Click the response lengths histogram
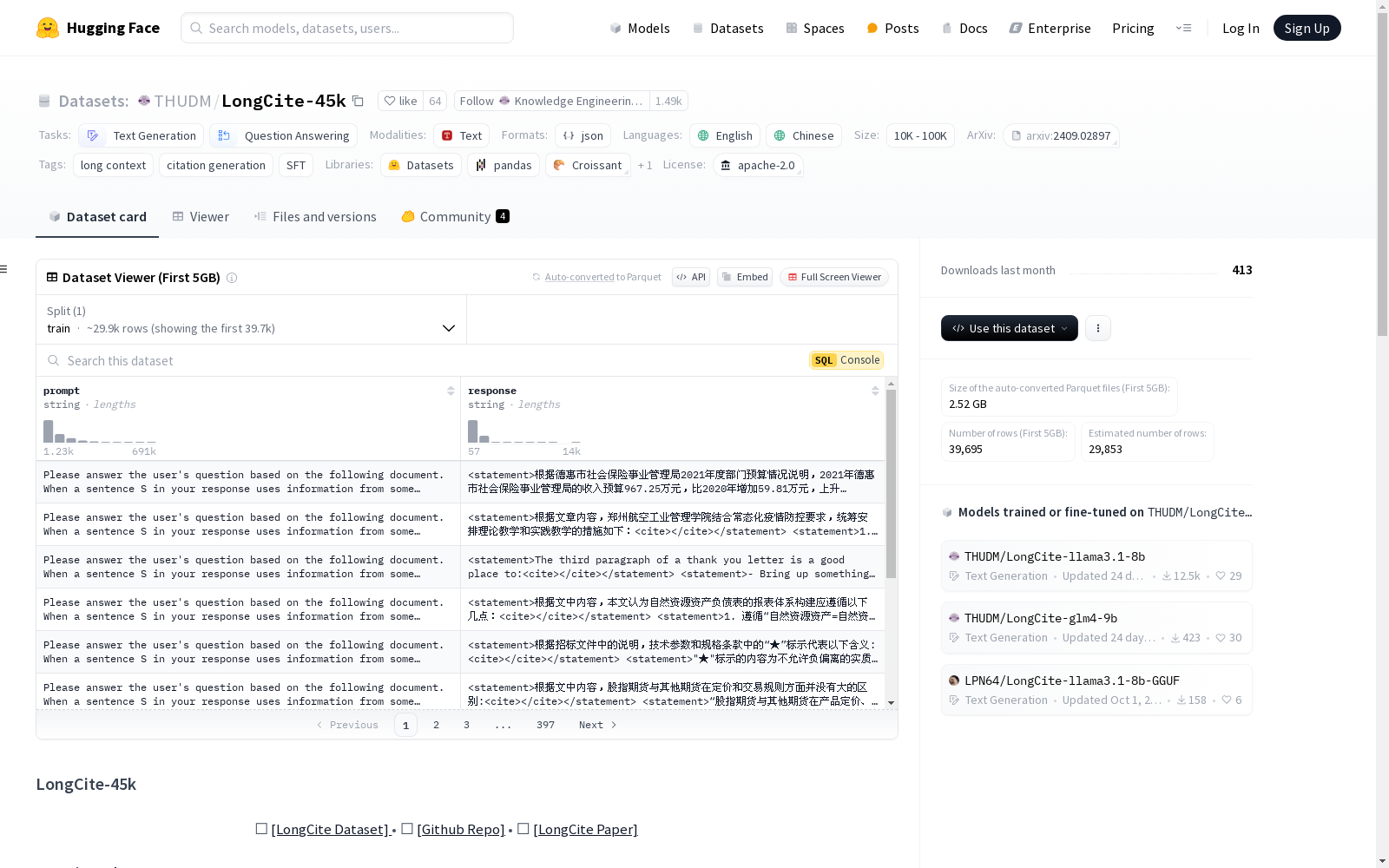The height and width of the screenshot is (868, 1389). (x=524, y=431)
